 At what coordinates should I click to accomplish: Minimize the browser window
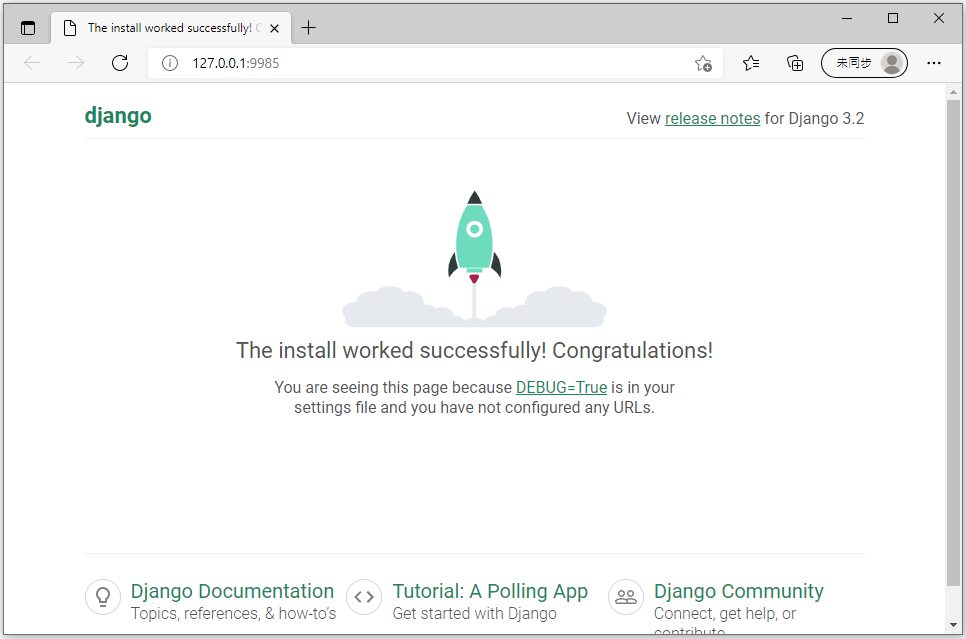(x=847, y=18)
